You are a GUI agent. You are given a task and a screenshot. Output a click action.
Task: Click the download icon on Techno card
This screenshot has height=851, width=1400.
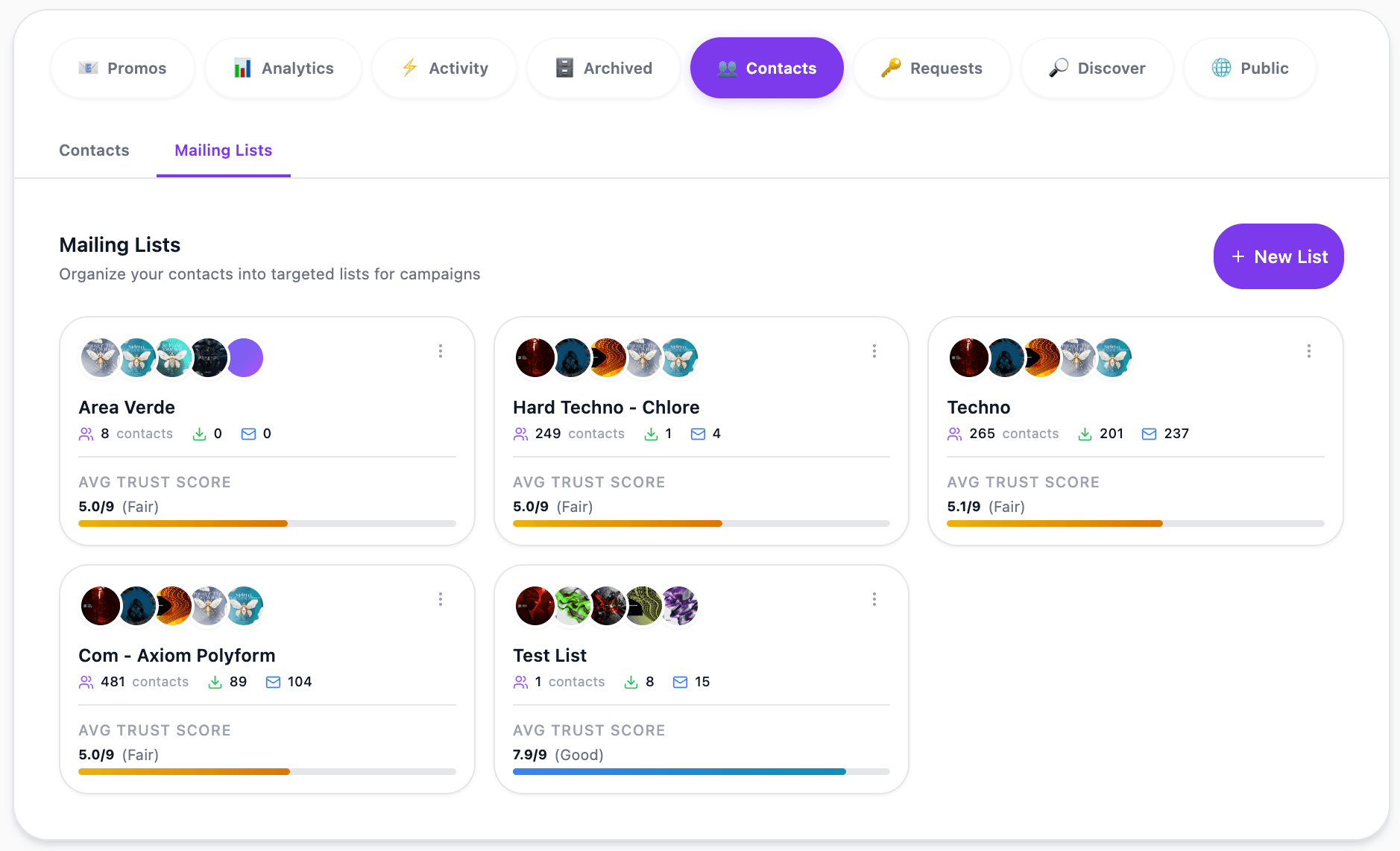pyautogui.click(x=1085, y=434)
